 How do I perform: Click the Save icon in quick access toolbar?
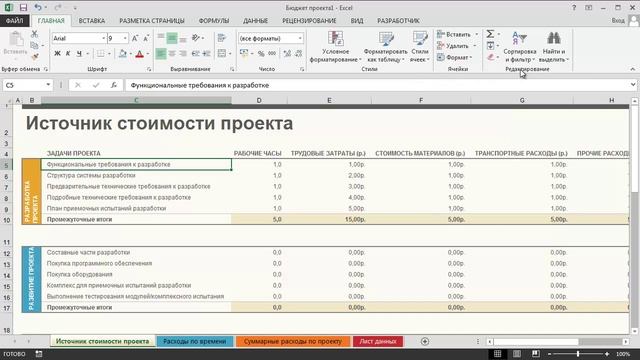coord(23,7)
